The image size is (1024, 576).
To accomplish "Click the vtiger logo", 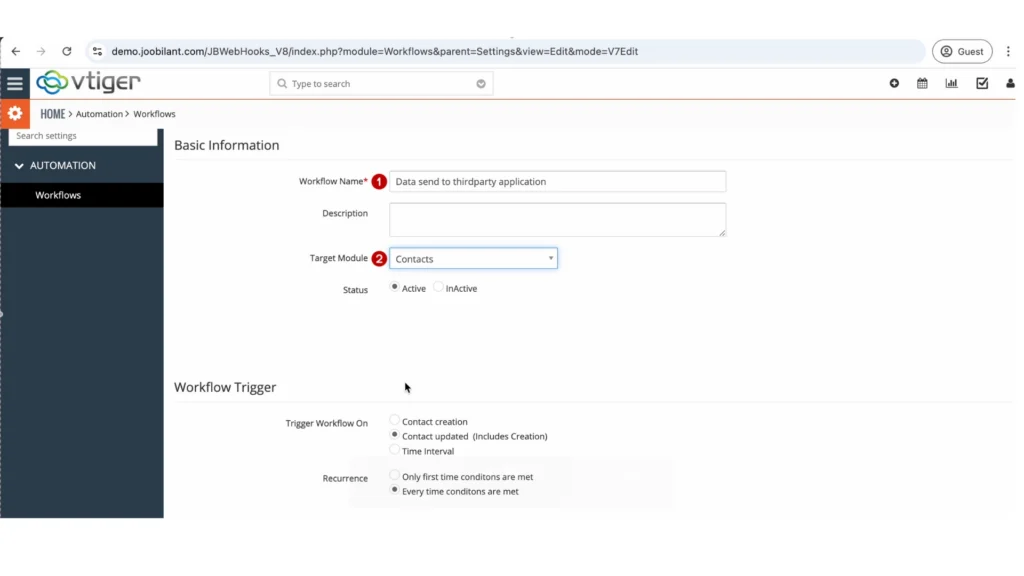I will (88, 83).
